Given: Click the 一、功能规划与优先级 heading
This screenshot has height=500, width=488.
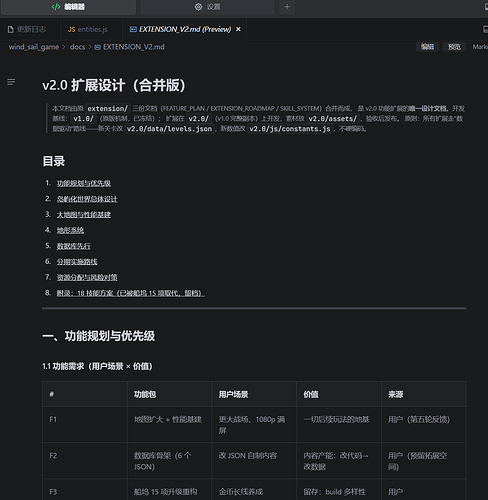Looking at the screenshot, I should tap(99, 336).
